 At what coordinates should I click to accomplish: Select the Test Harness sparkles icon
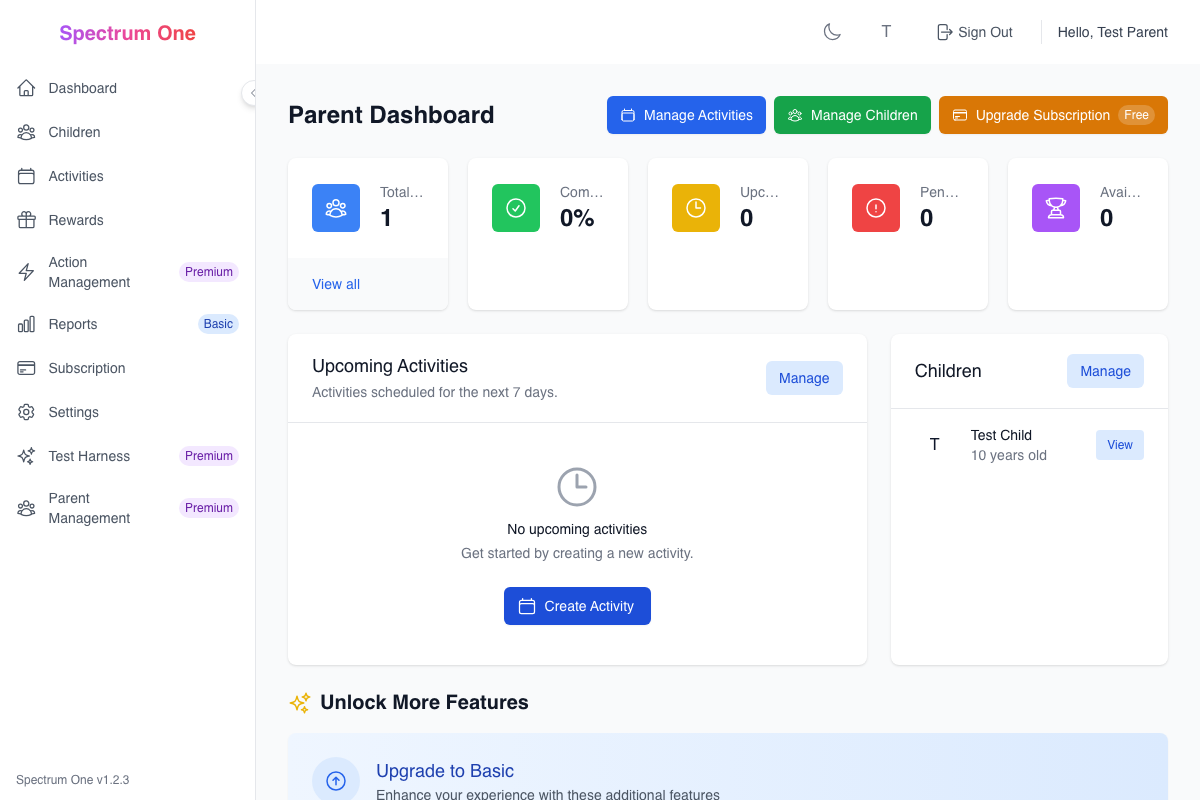tap(27, 456)
